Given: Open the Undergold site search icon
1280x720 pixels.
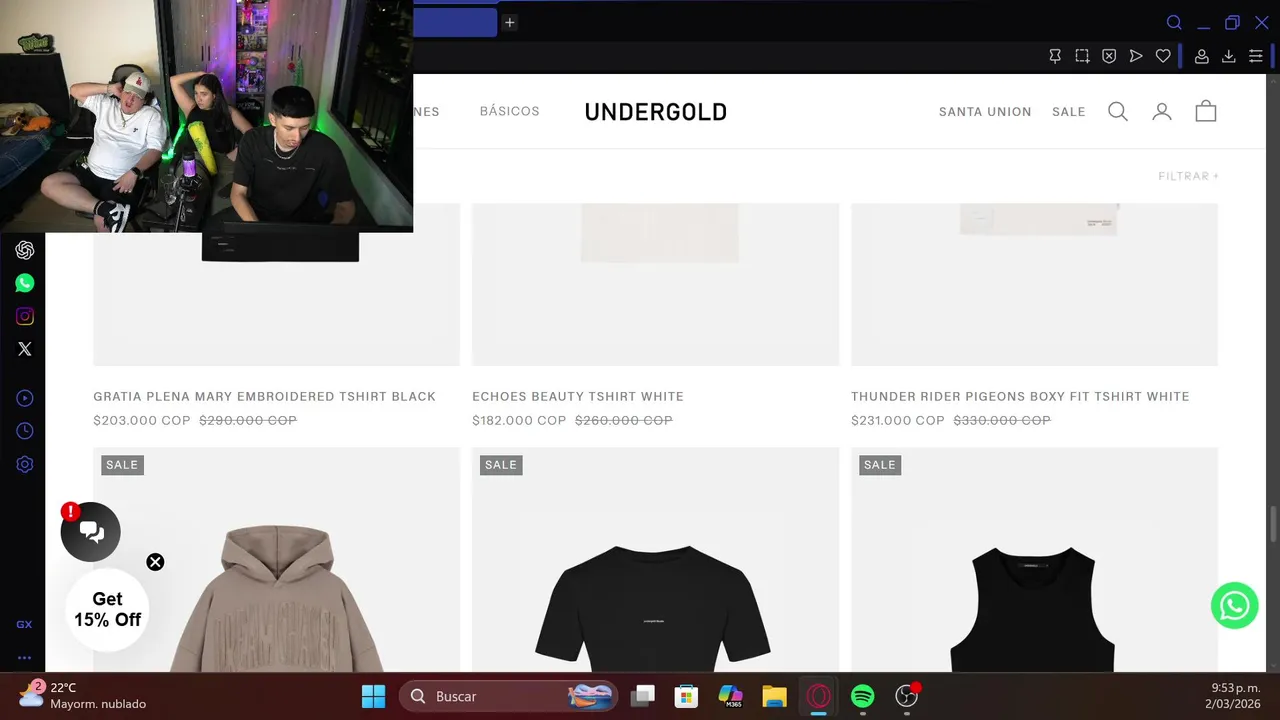Looking at the screenshot, I should pos(1118,111).
